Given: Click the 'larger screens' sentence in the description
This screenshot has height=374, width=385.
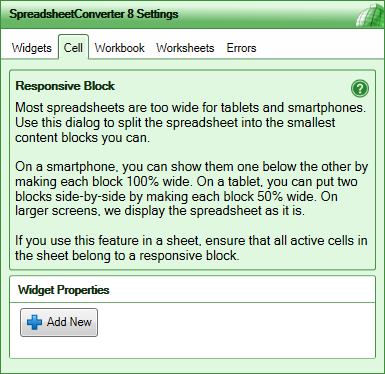Looking at the screenshot, I should [x=160, y=211].
